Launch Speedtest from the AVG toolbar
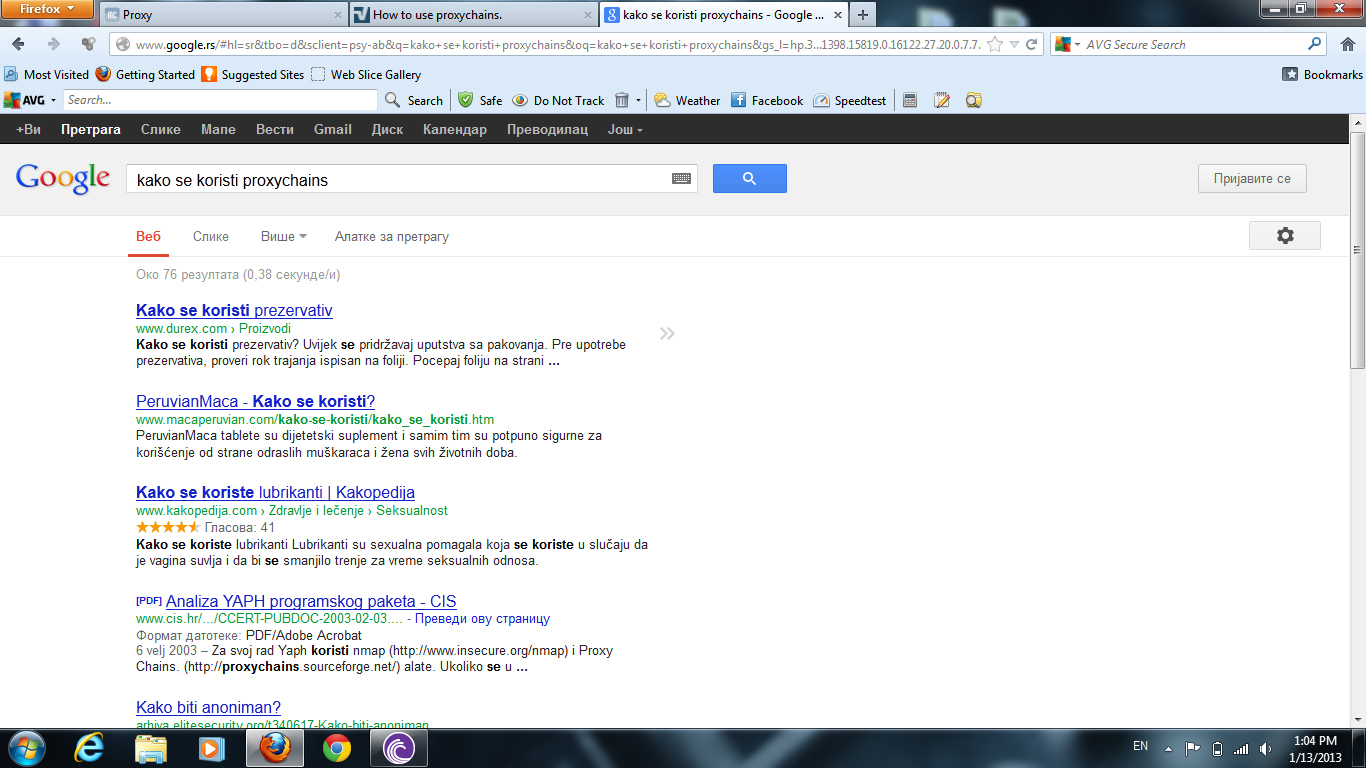Screen dimensions: 1366x768 click(x=850, y=100)
